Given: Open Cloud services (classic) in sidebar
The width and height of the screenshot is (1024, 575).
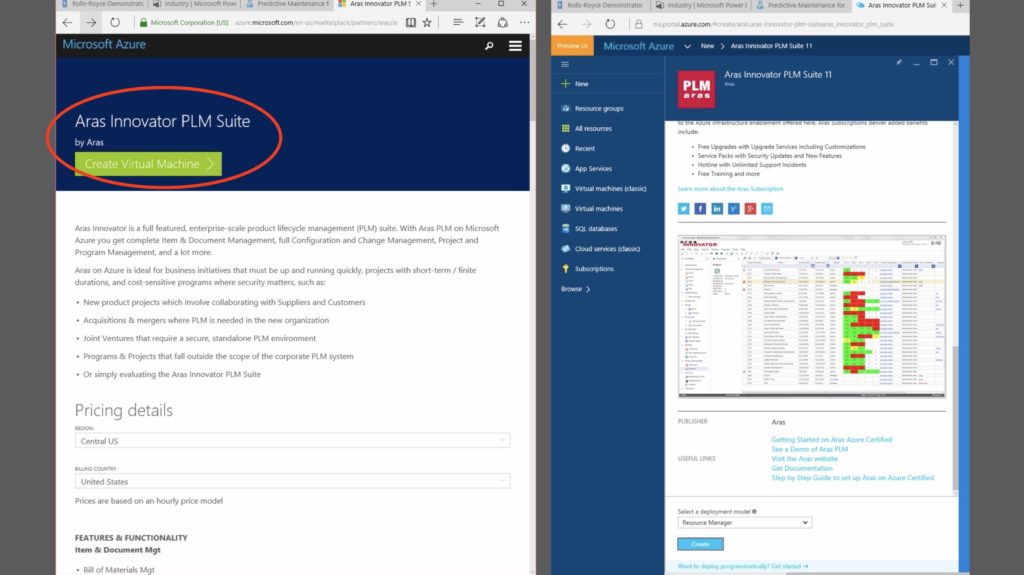Looking at the screenshot, I should 608,249.
